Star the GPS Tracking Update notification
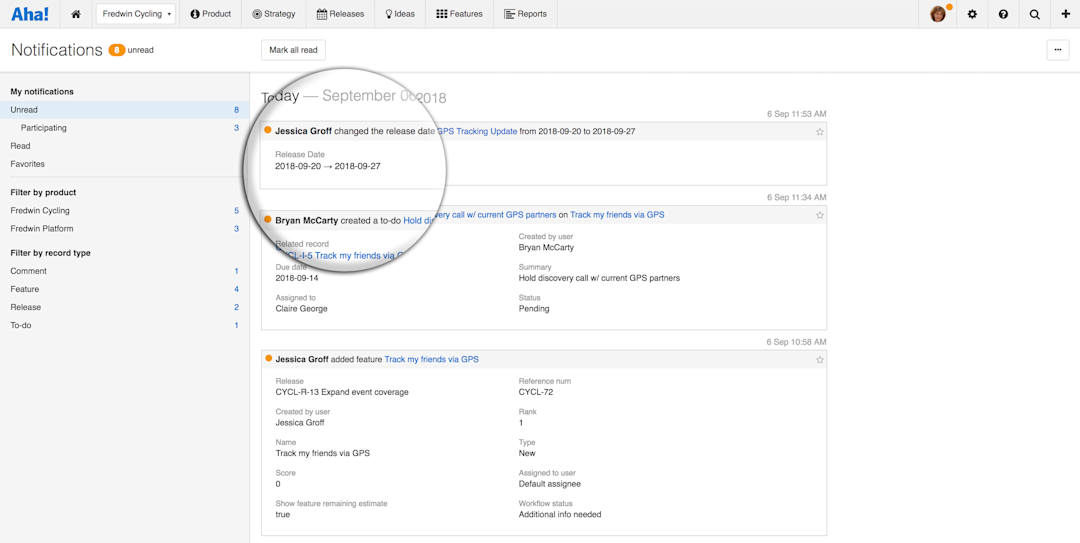Screen dimensions: 1080x543 [820, 131]
